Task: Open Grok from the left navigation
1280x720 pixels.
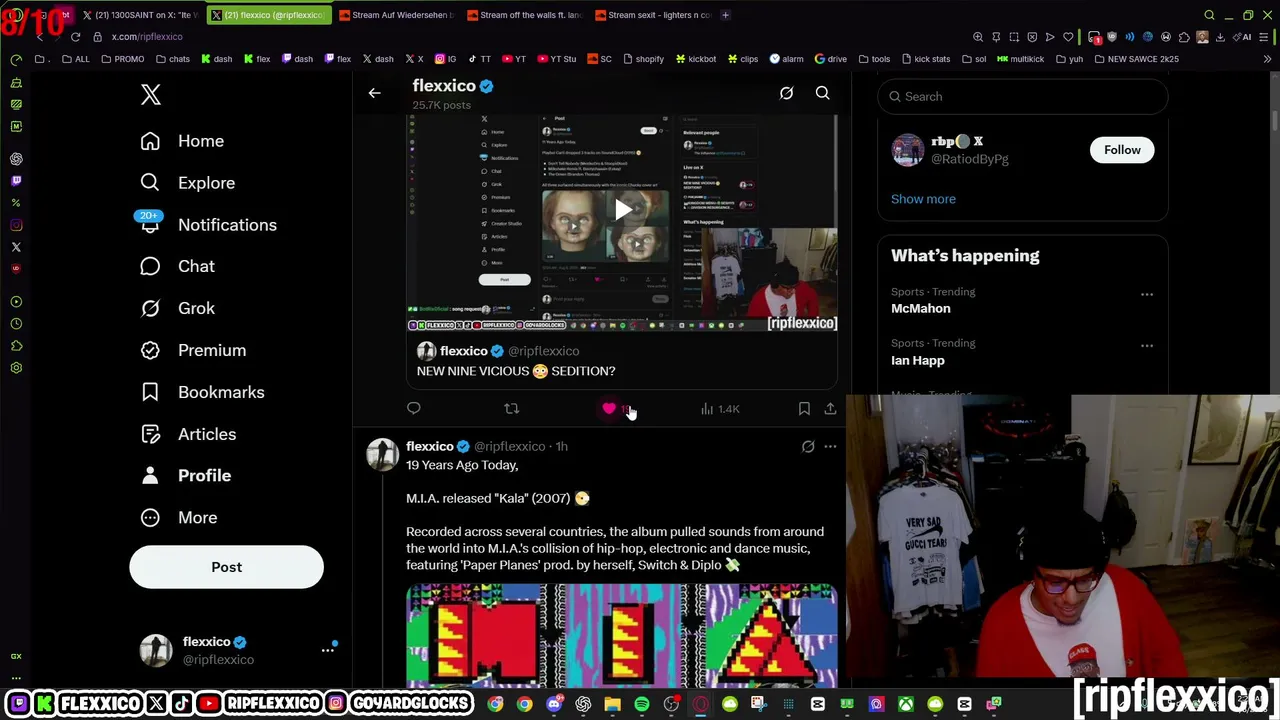Action: [x=177, y=308]
